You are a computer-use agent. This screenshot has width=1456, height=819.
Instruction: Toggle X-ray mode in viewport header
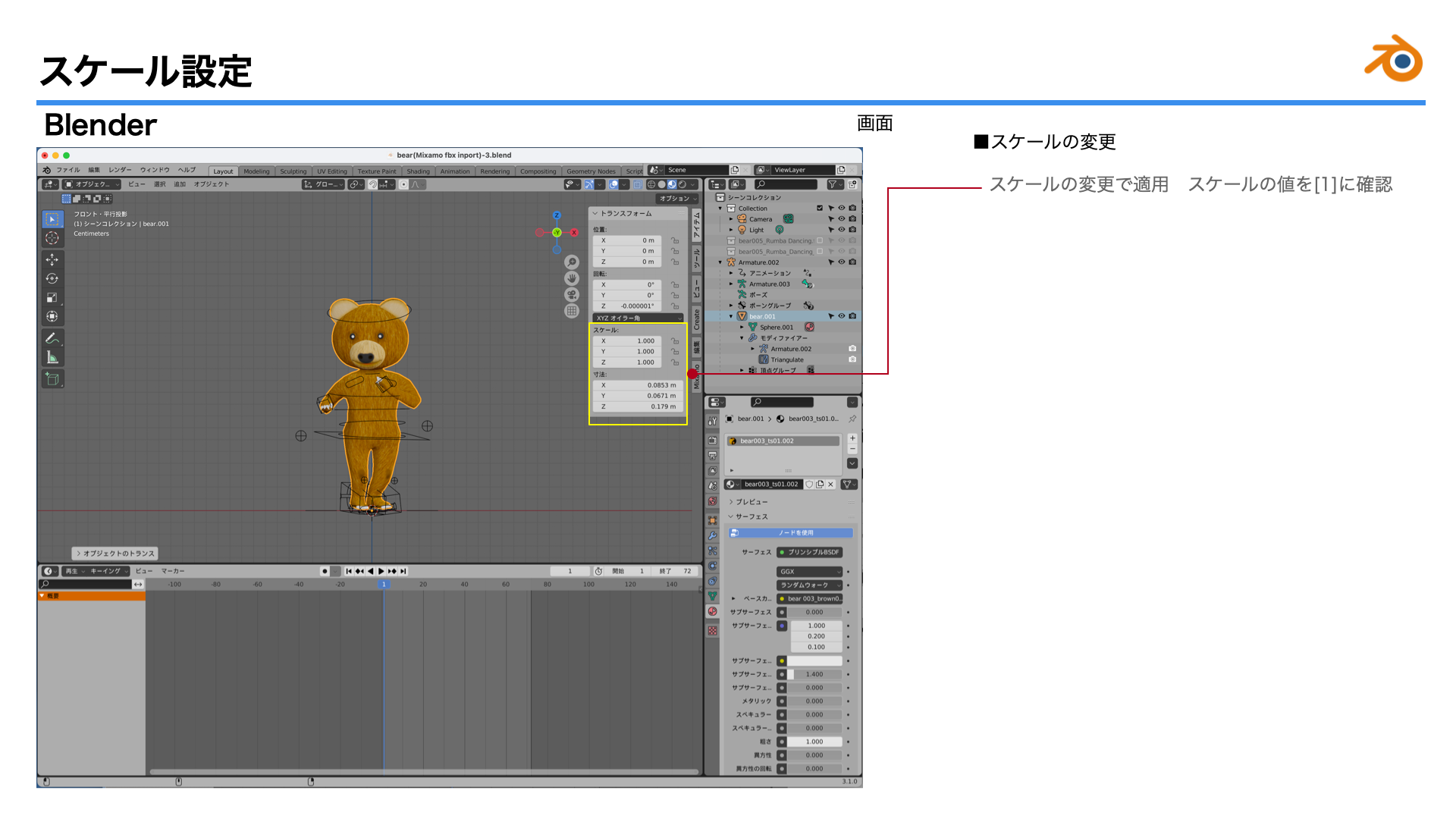(x=638, y=184)
